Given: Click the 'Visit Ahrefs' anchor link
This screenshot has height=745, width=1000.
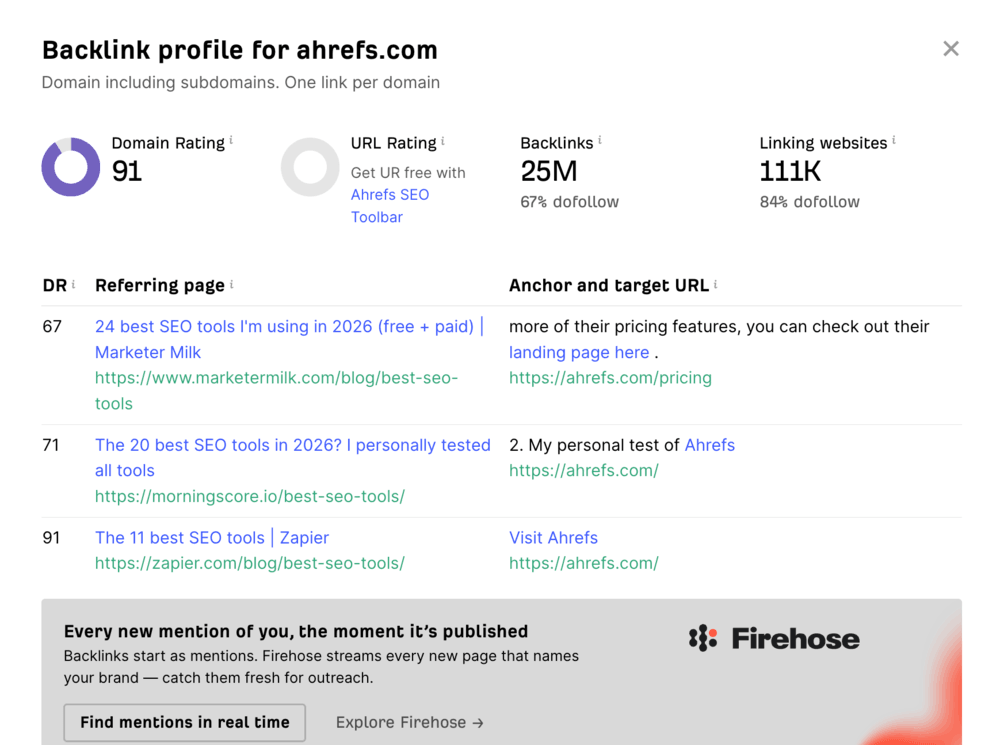Looking at the screenshot, I should tap(553, 538).
